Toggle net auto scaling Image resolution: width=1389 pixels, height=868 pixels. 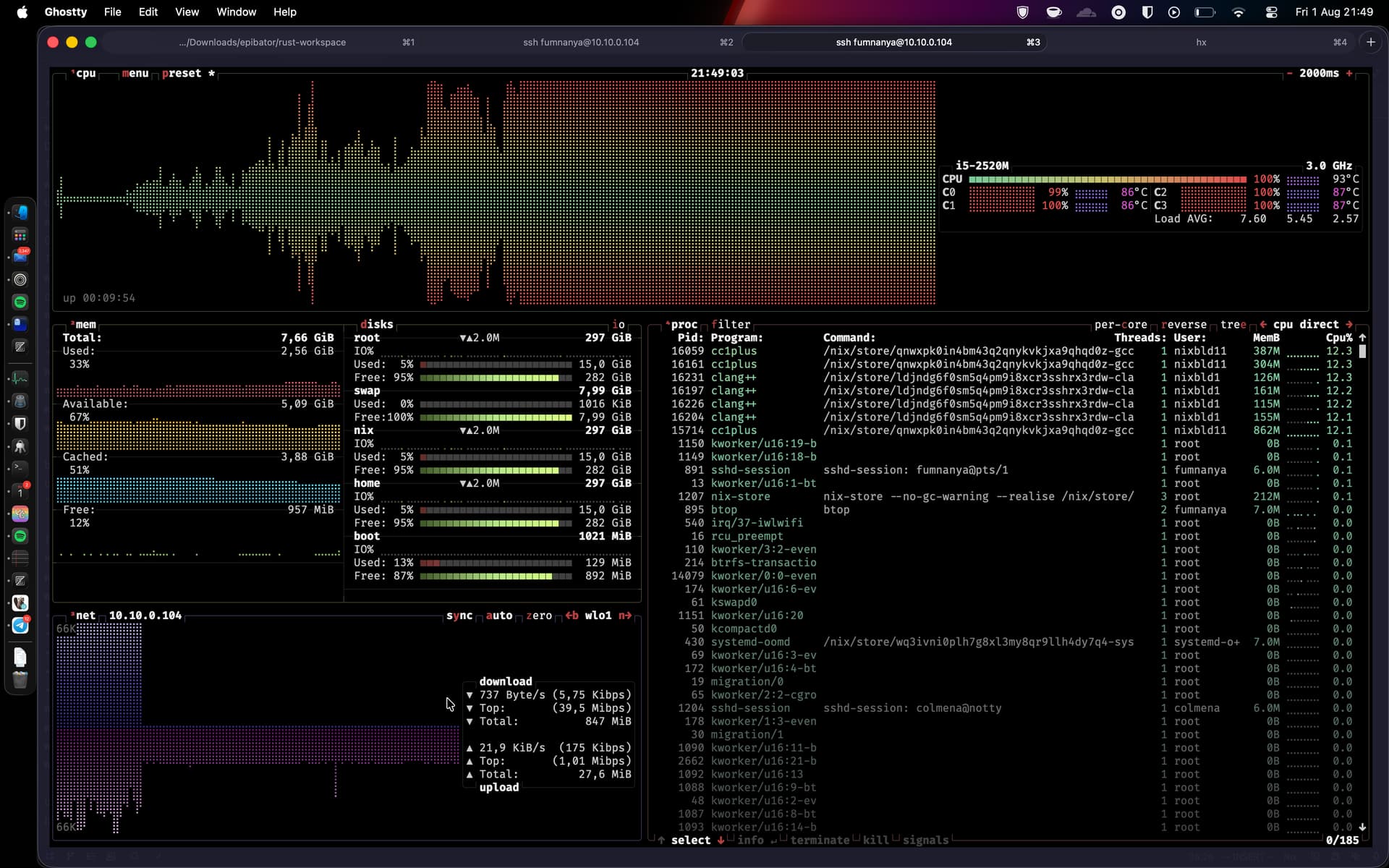pos(499,616)
